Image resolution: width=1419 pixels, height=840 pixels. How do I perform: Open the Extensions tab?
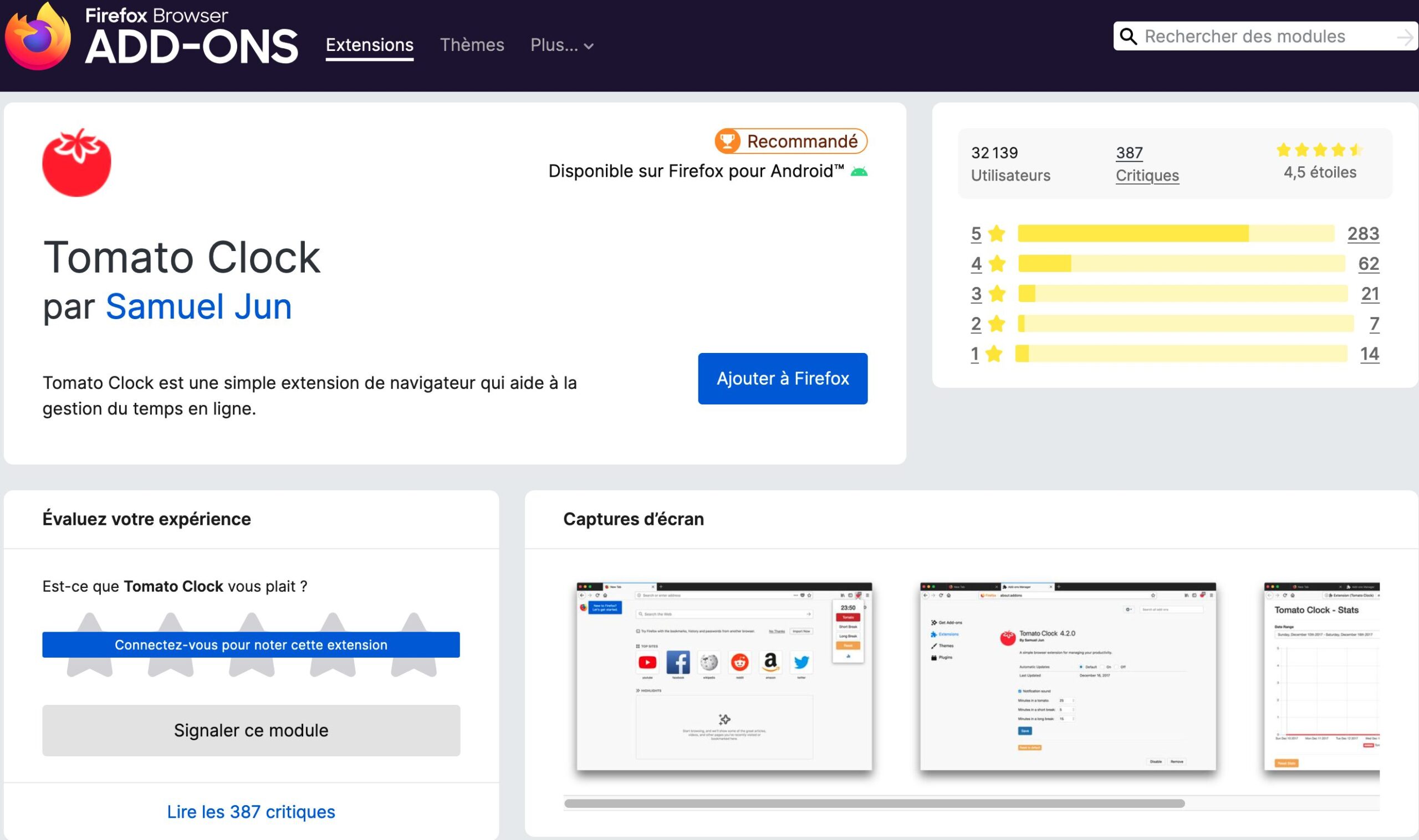coord(370,45)
